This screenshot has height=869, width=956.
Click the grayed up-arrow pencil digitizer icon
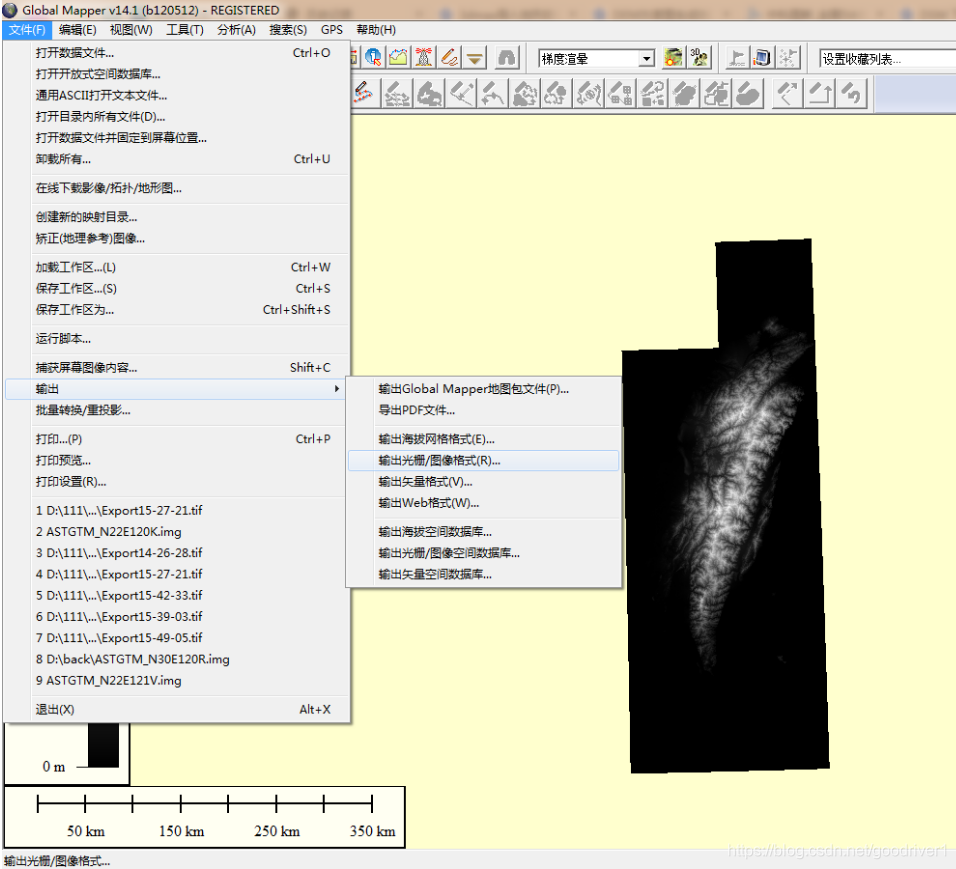pyautogui.click(x=820, y=94)
